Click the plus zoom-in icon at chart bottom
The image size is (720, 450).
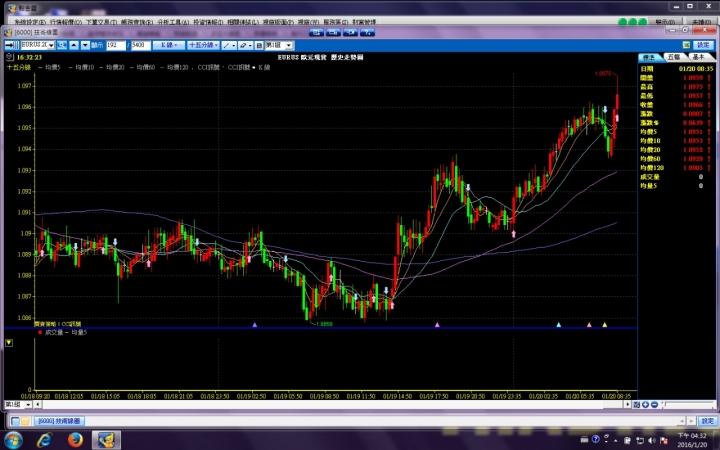click(x=645, y=405)
